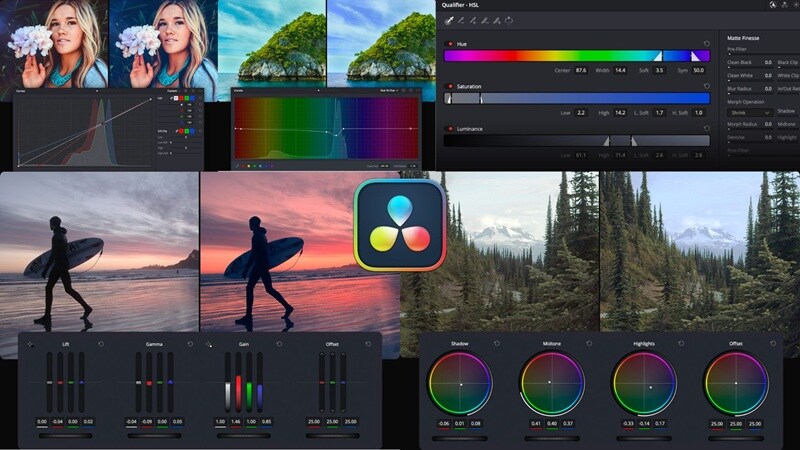
Task: Select the green swatch below Hue curve
Action: click(255, 166)
